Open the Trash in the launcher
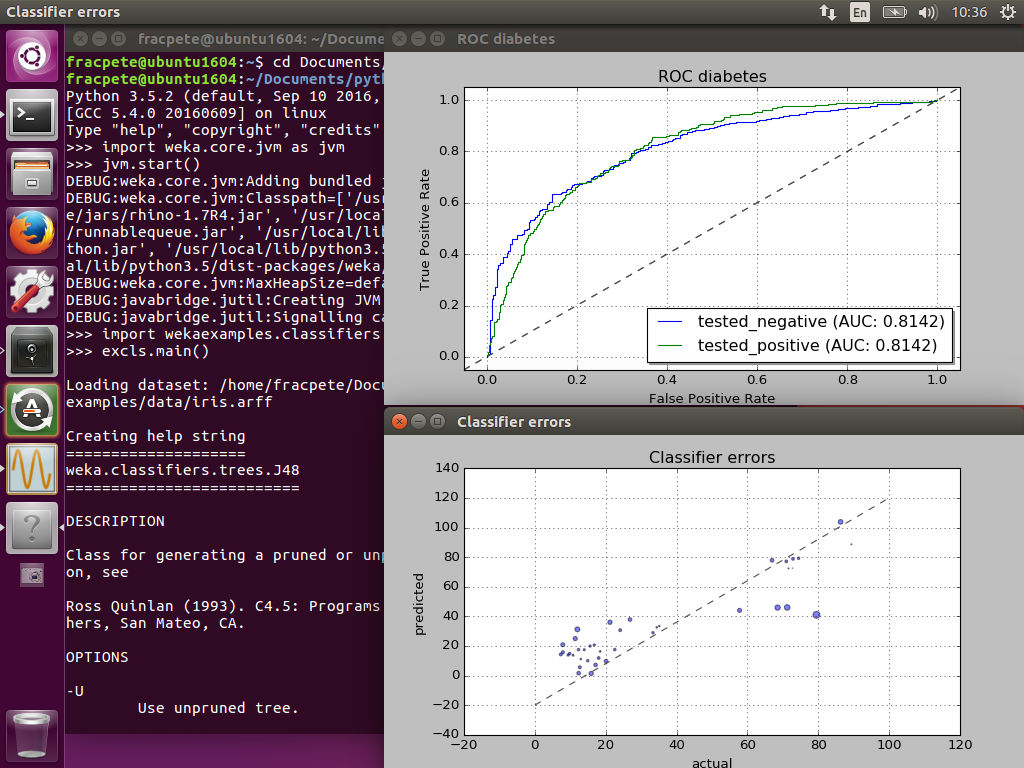Viewport: 1024px width, 768px height. pyautogui.click(x=33, y=735)
